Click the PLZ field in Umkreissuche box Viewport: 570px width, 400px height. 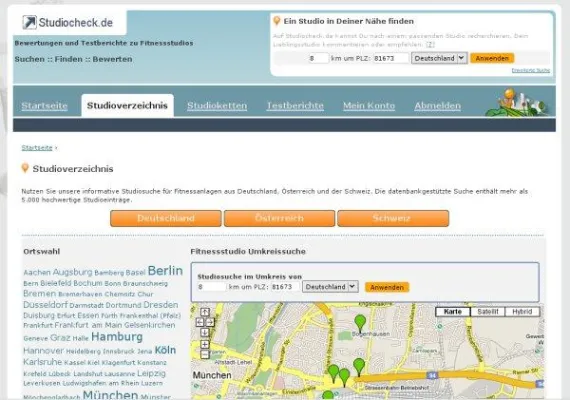point(285,287)
